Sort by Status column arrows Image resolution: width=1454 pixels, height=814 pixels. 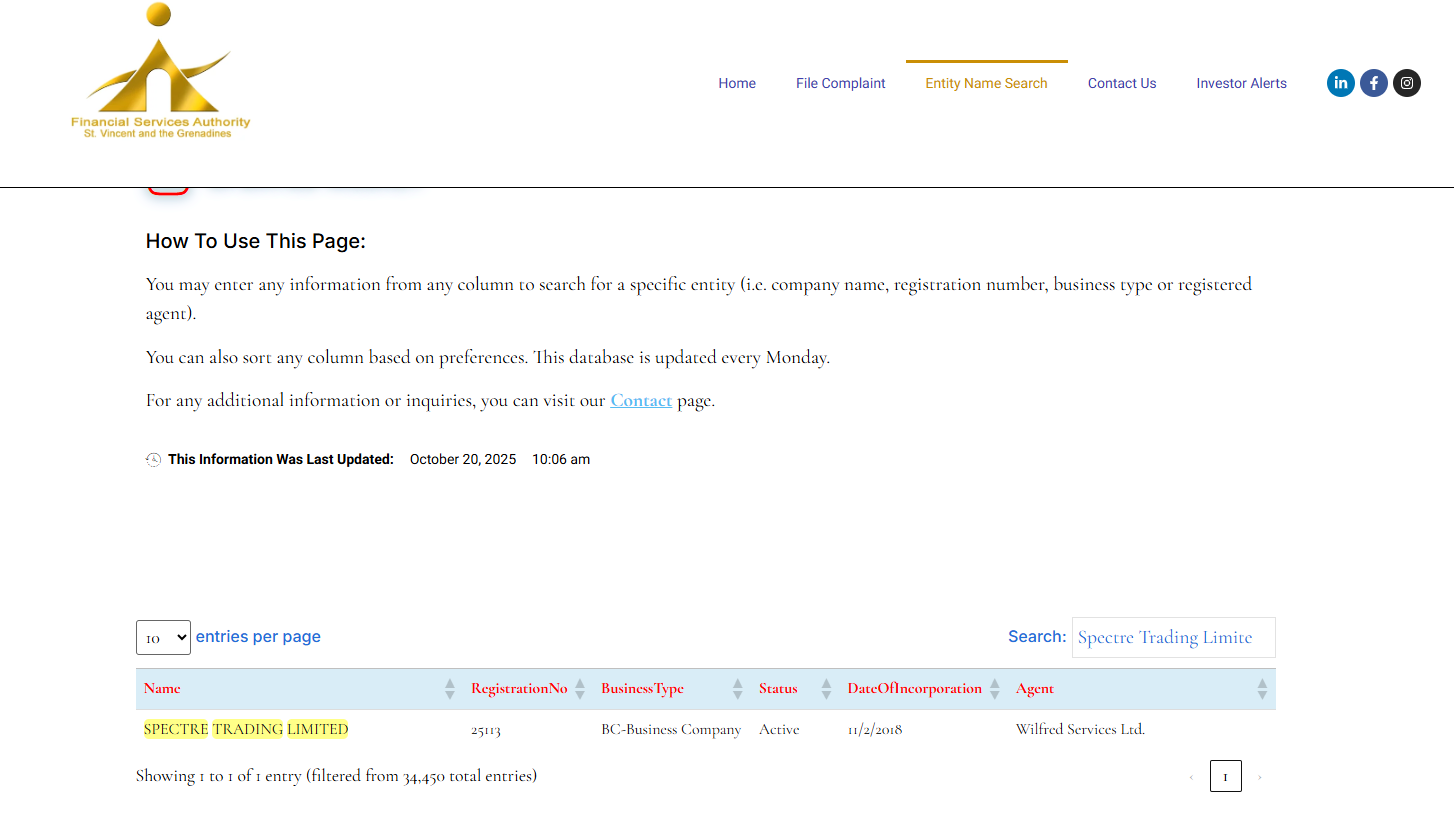(826, 689)
